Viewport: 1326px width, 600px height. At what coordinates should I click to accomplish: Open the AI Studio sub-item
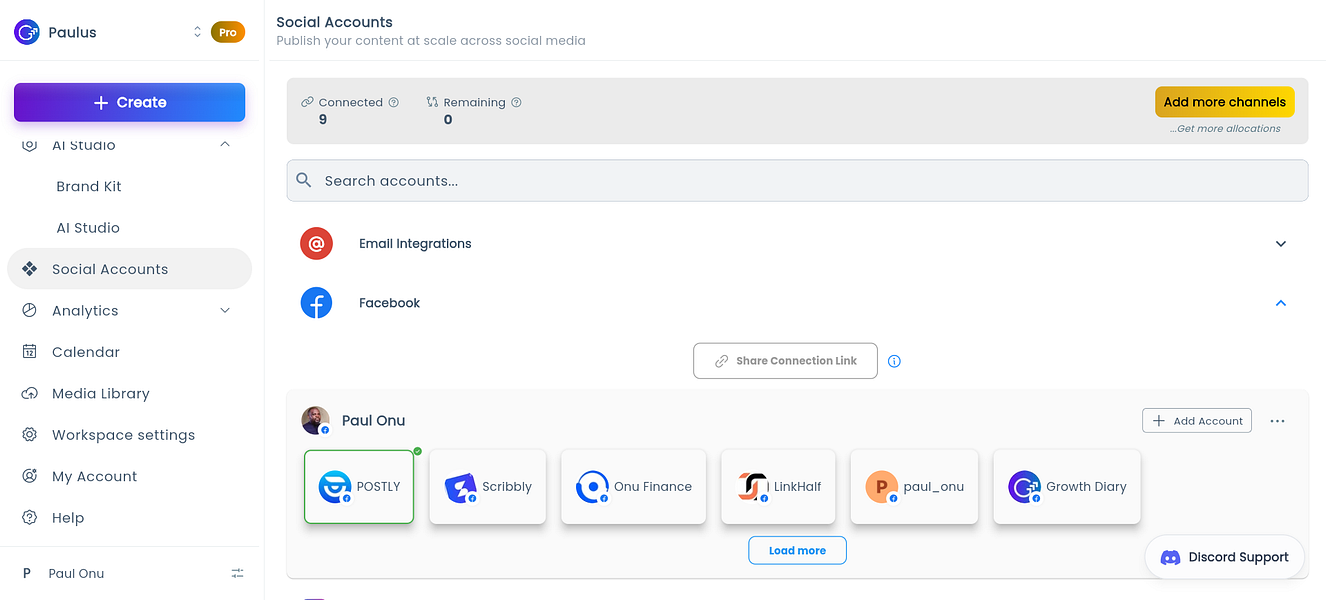[x=88, y=228]
